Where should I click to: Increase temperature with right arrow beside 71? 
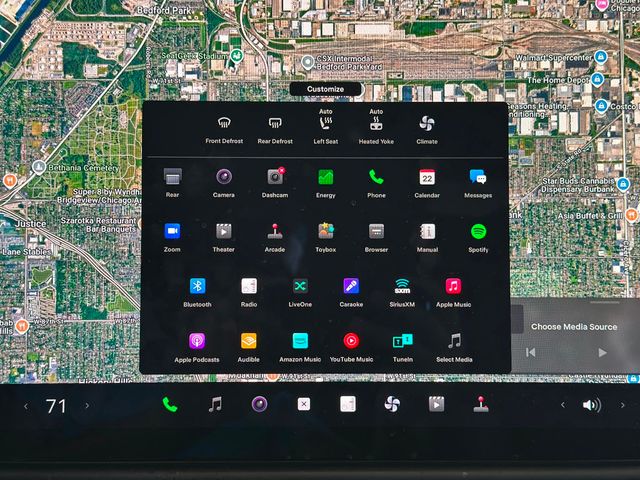[87, 405]
